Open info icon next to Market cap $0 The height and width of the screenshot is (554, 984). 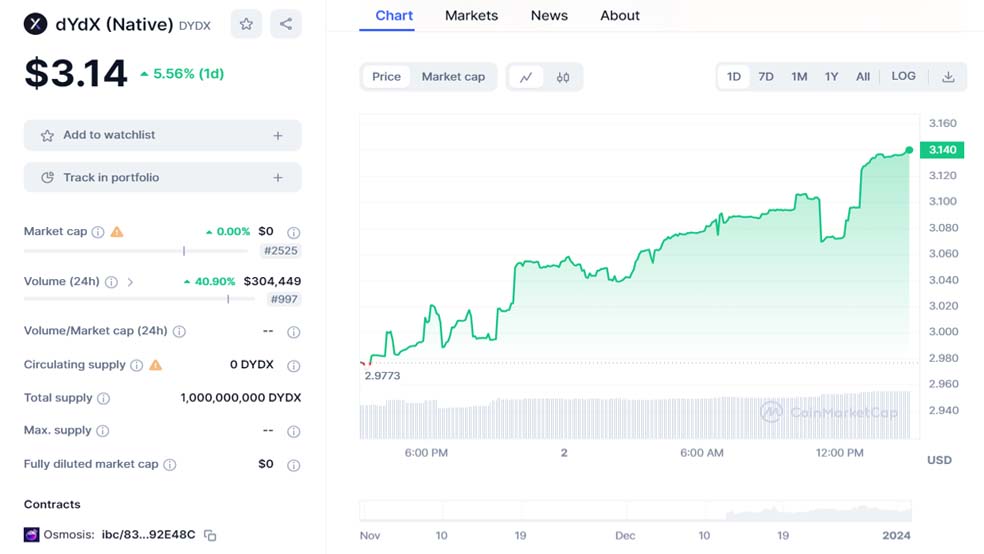293,232
